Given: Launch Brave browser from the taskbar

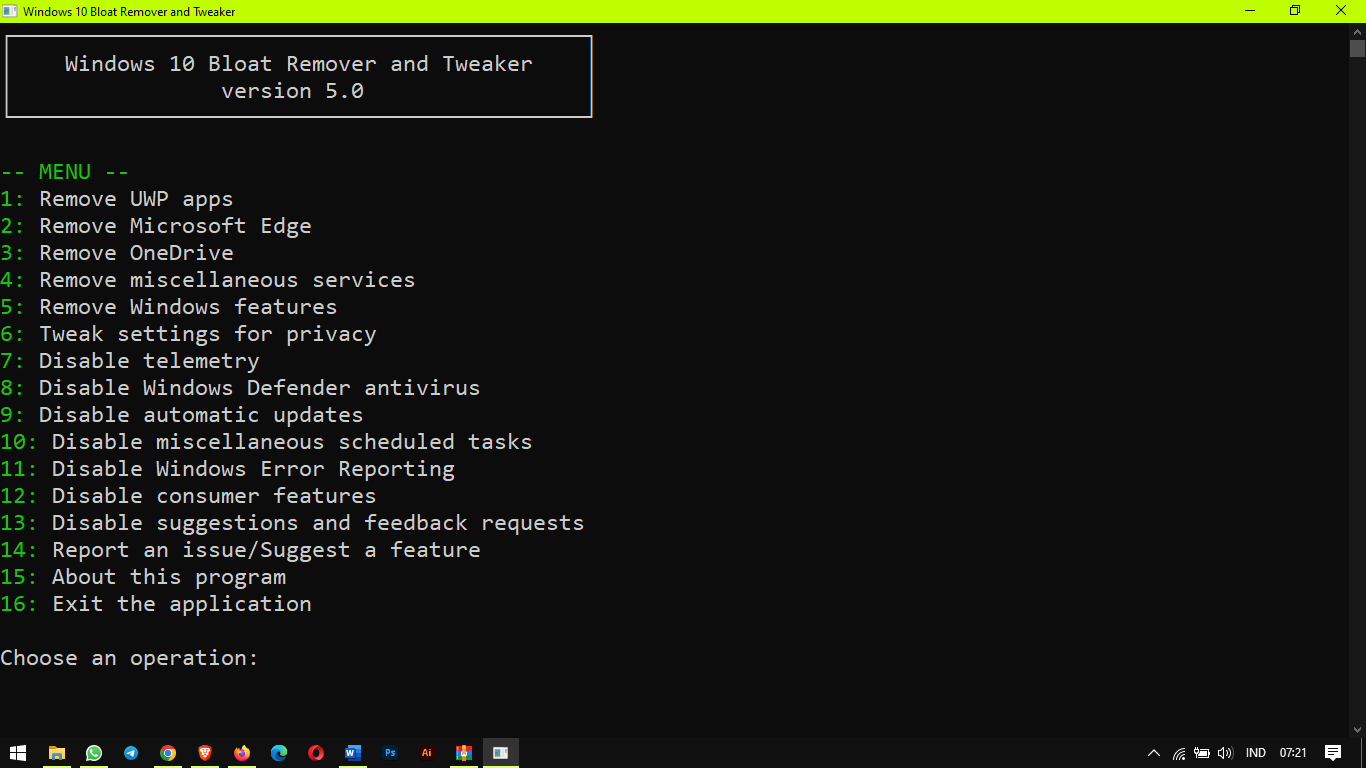Looking at the screenshot, I should (x=205, y=753).
